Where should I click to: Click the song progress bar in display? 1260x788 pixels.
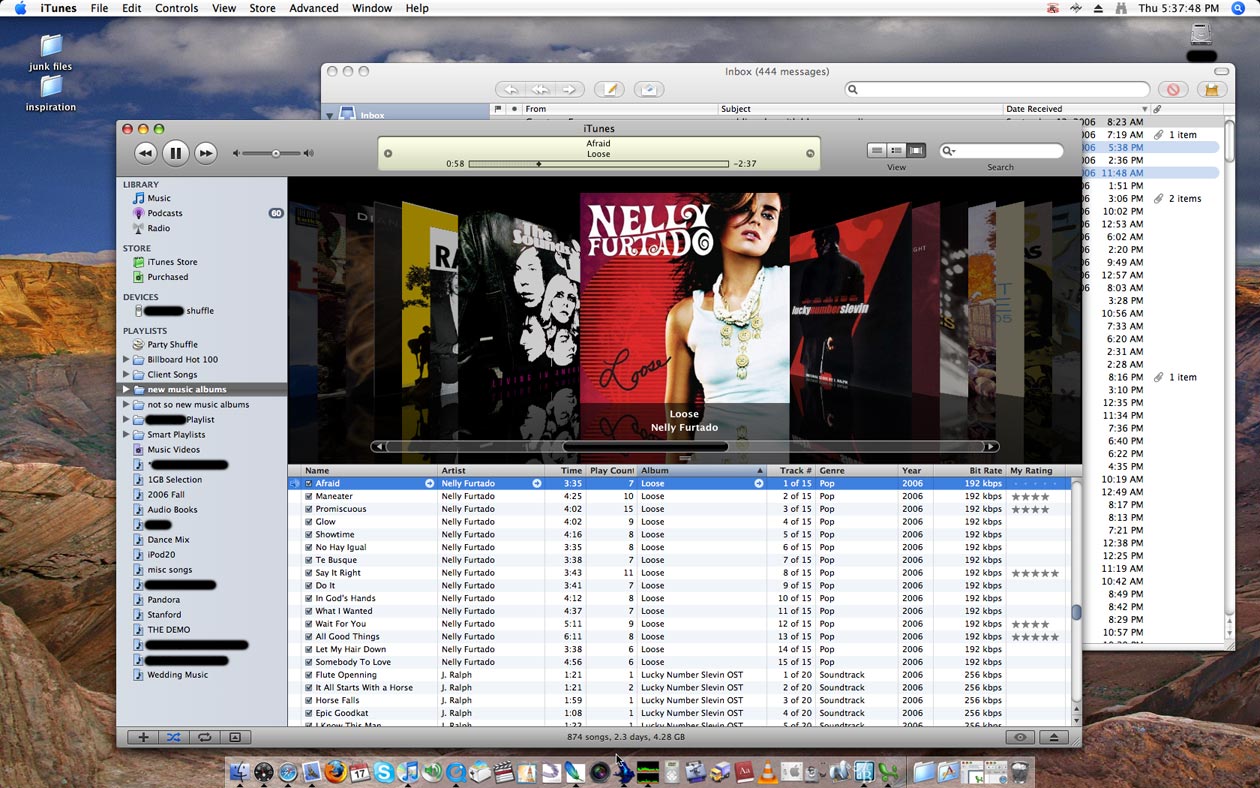[598, 164]
